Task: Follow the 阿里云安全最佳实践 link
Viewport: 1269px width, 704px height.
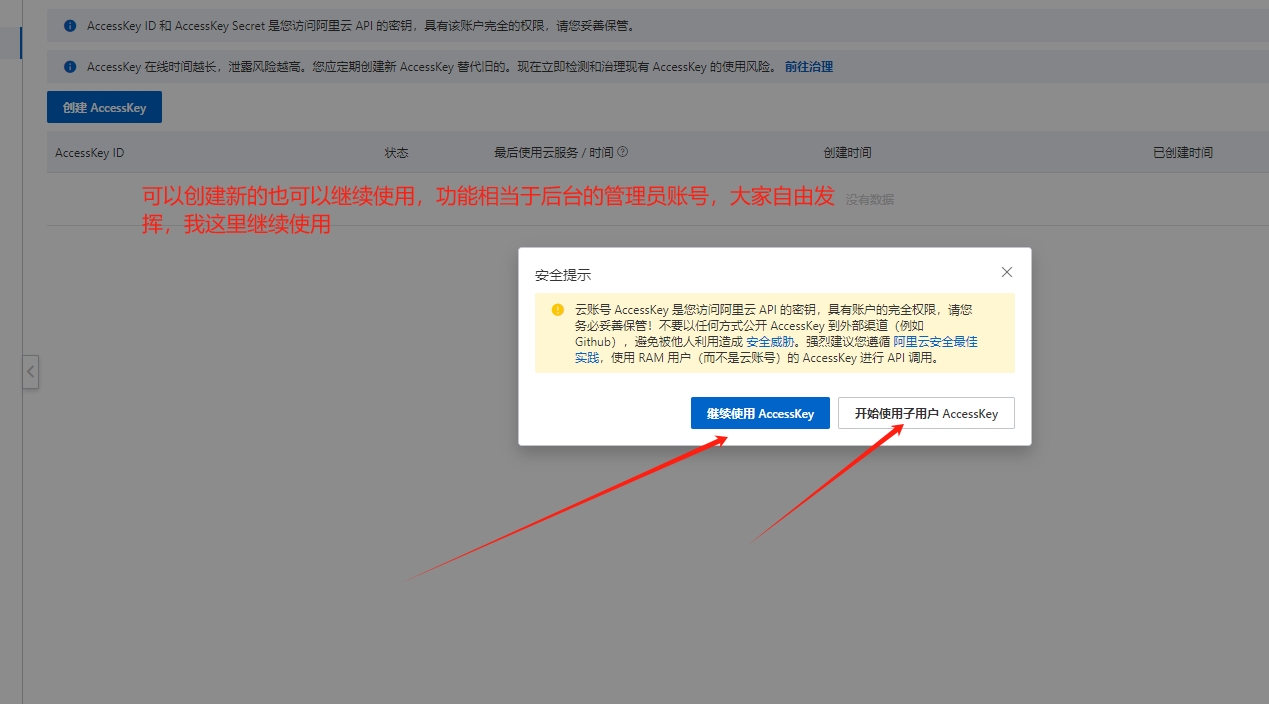Action: coord(935,342)
